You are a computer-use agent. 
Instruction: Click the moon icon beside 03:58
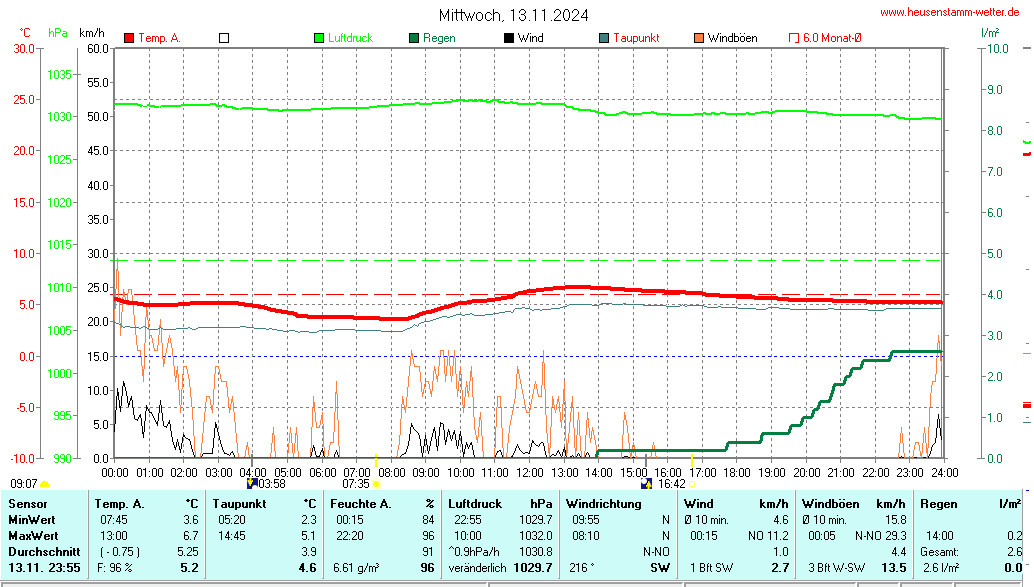(252, 483)
